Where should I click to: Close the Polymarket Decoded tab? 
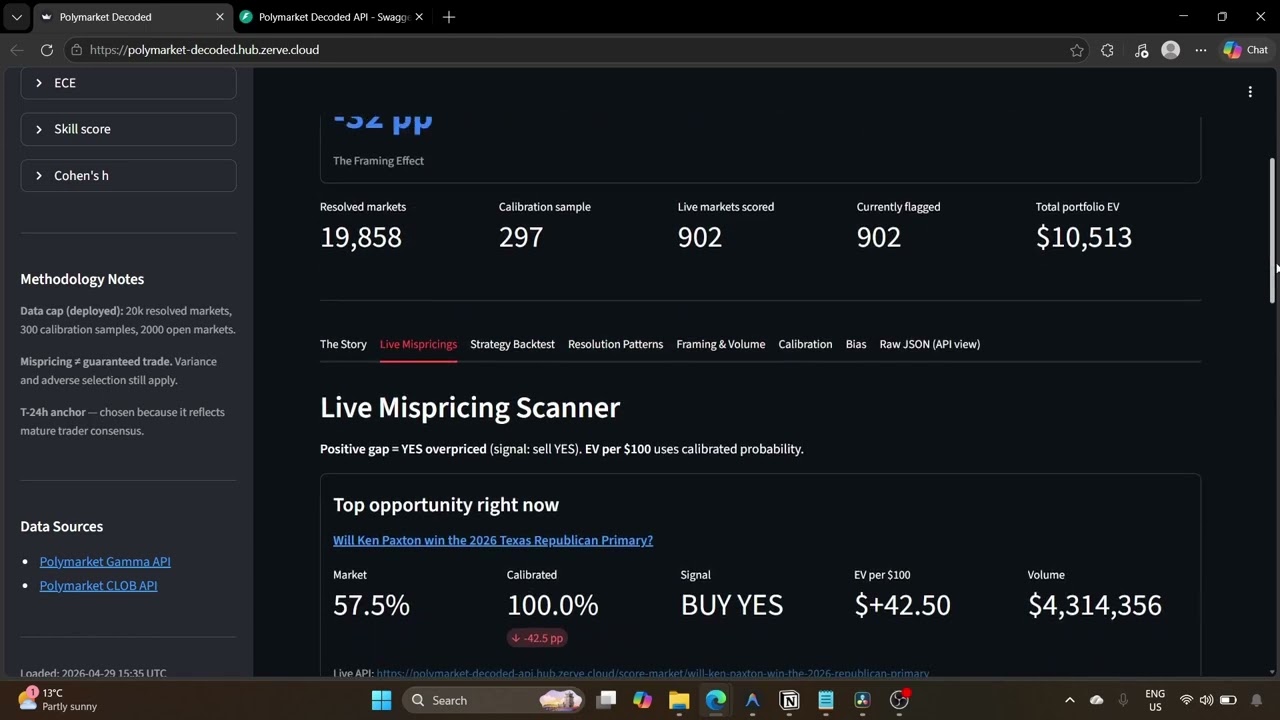(220, 17)
